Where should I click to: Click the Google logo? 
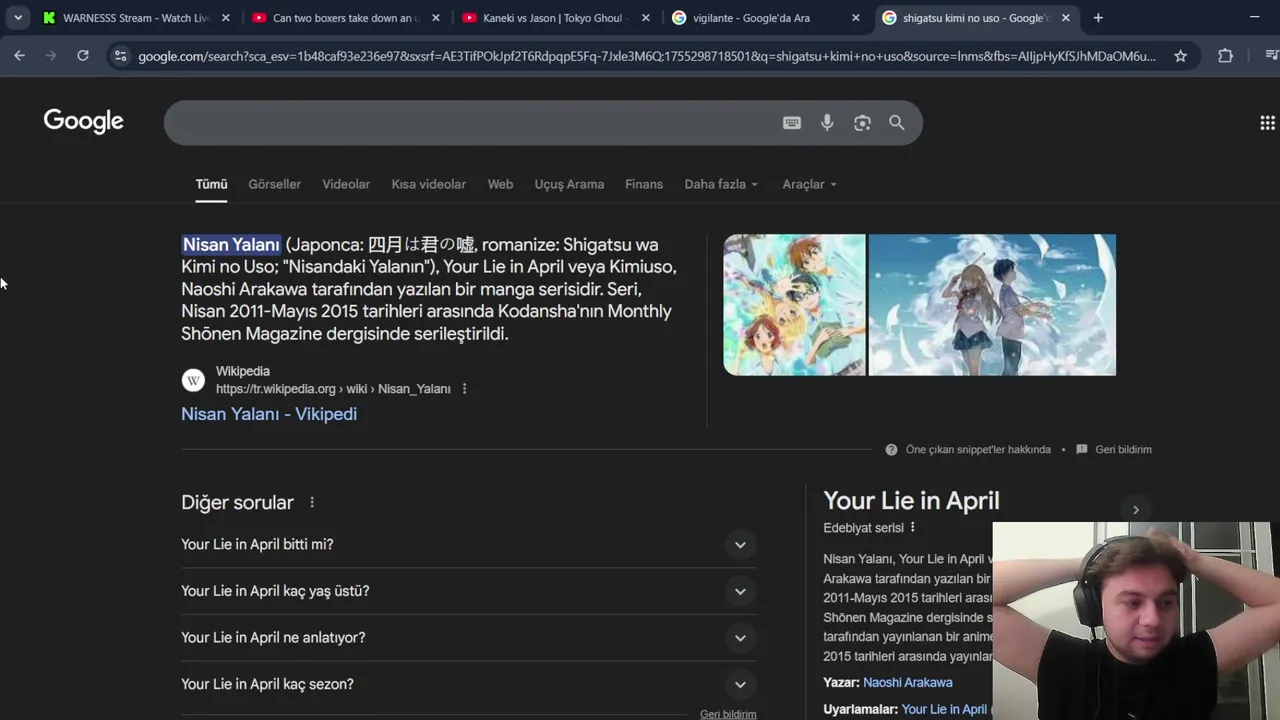pos(83,121)
